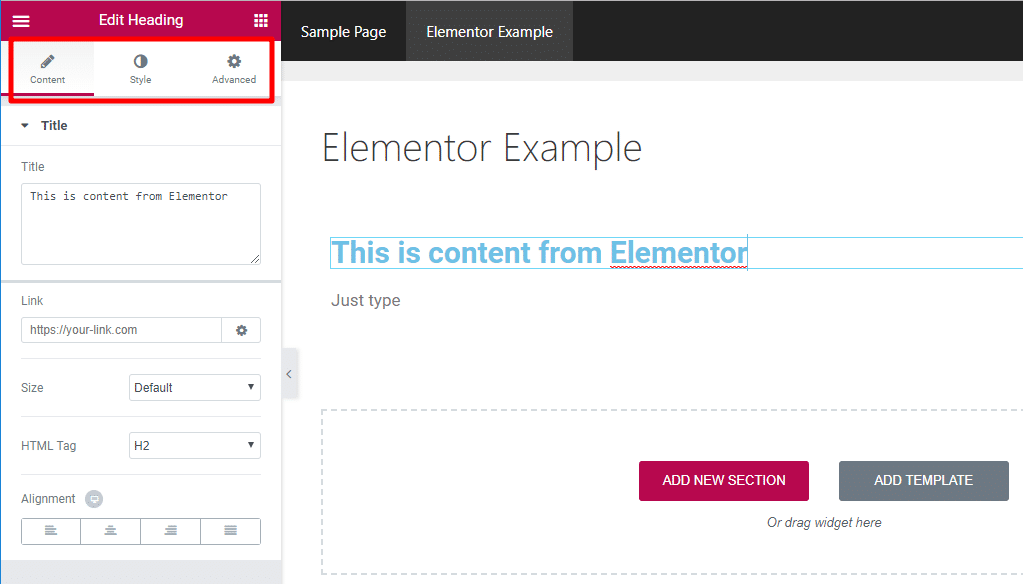
Task: Select center text alignment
Action: click(110, 531)
